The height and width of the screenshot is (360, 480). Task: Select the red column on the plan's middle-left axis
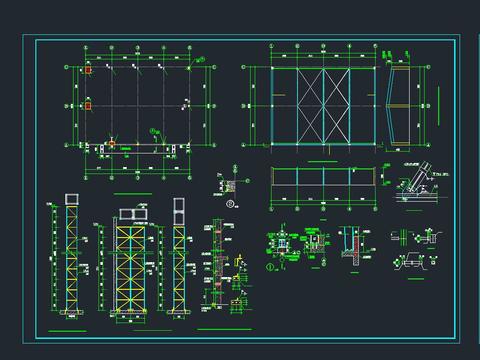point(88,106)
